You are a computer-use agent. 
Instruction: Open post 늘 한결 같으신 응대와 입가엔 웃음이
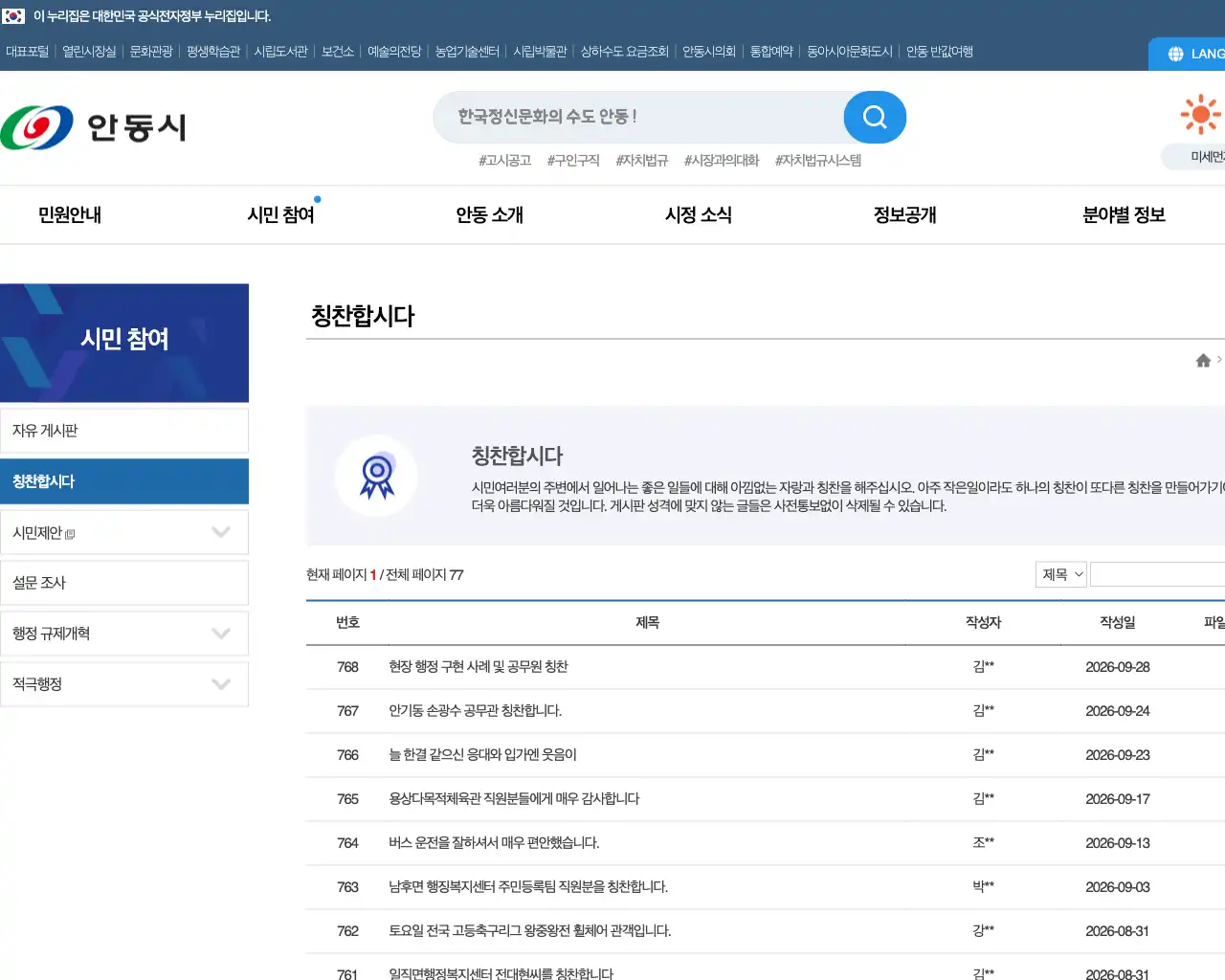(x=482, y=755)
